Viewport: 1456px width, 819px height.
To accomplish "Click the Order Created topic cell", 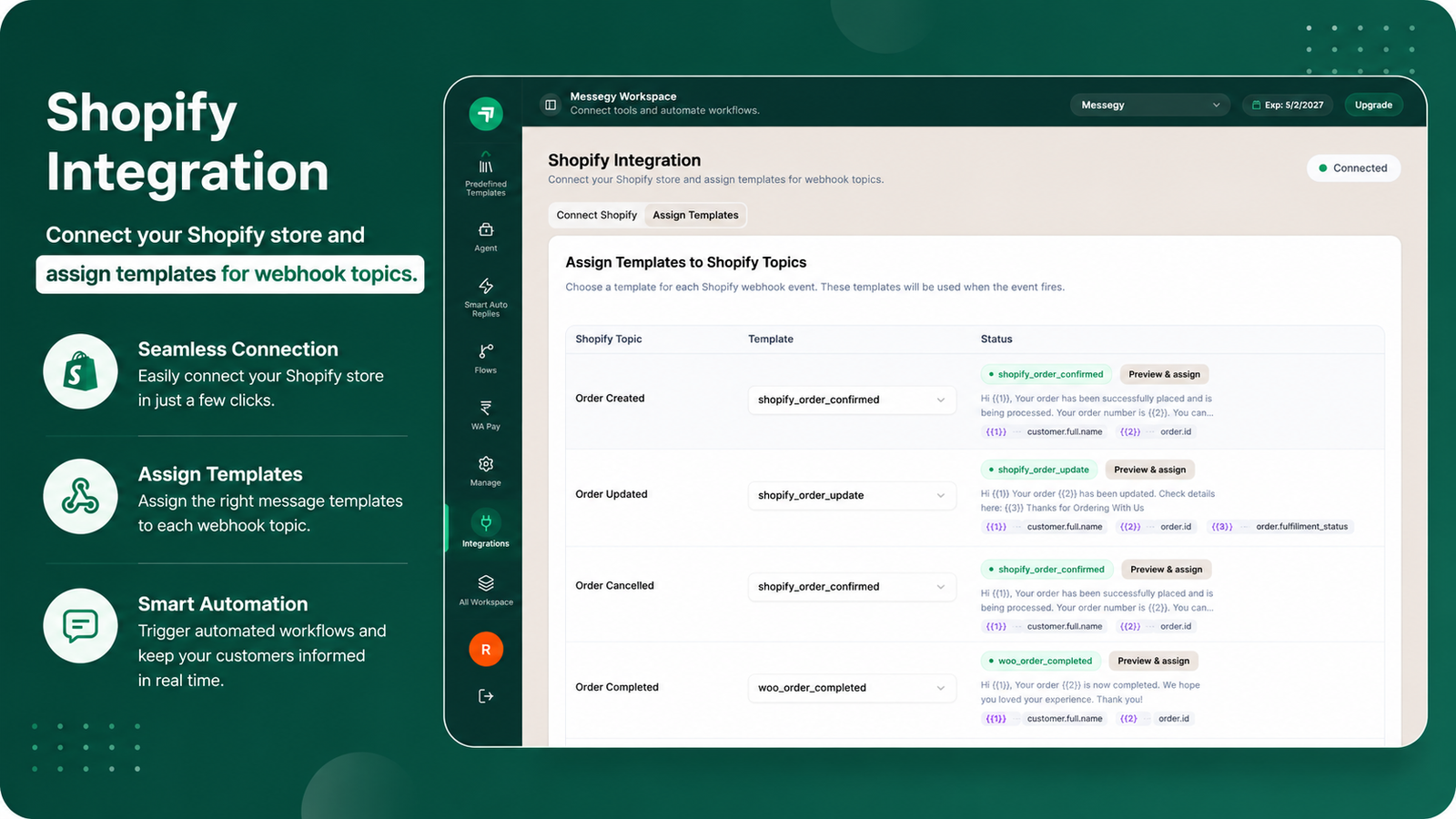I will [x=610, y=399].
